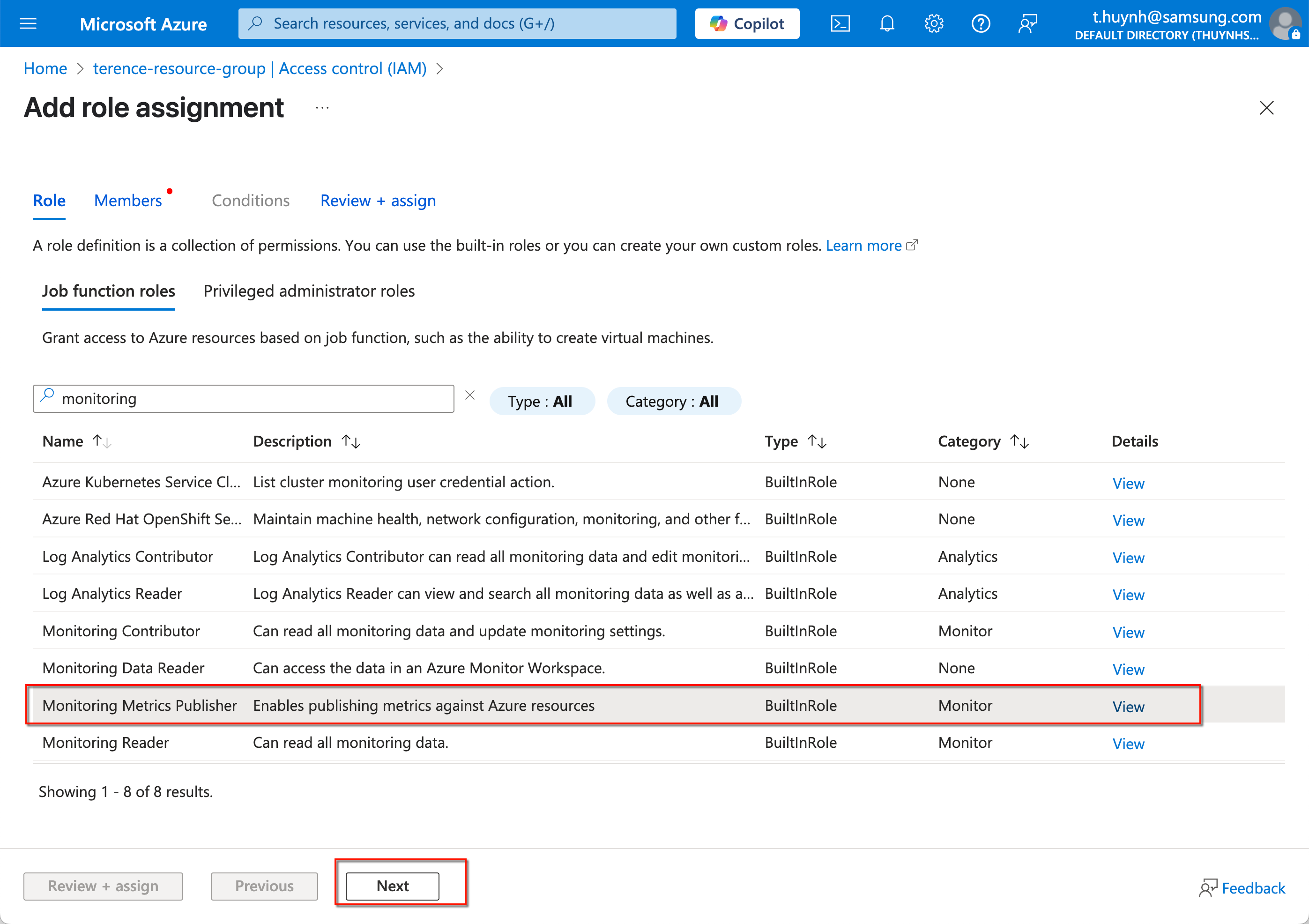This screenshot has width=1309, height=924.
Task: Open the ellipsis menu beside the title
Action: [322, 108]
